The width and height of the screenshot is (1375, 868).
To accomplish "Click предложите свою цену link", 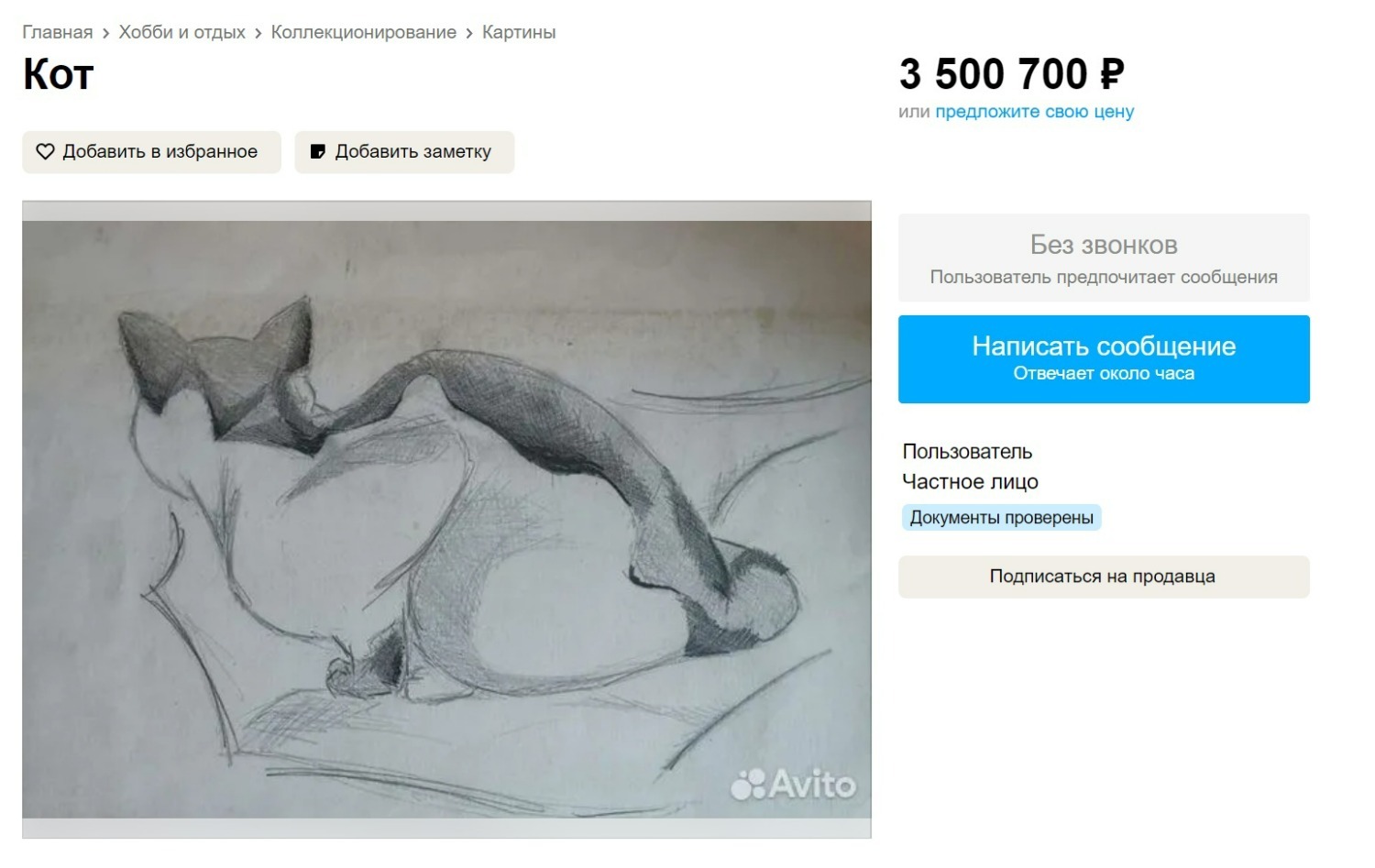I will (1035, 112).
